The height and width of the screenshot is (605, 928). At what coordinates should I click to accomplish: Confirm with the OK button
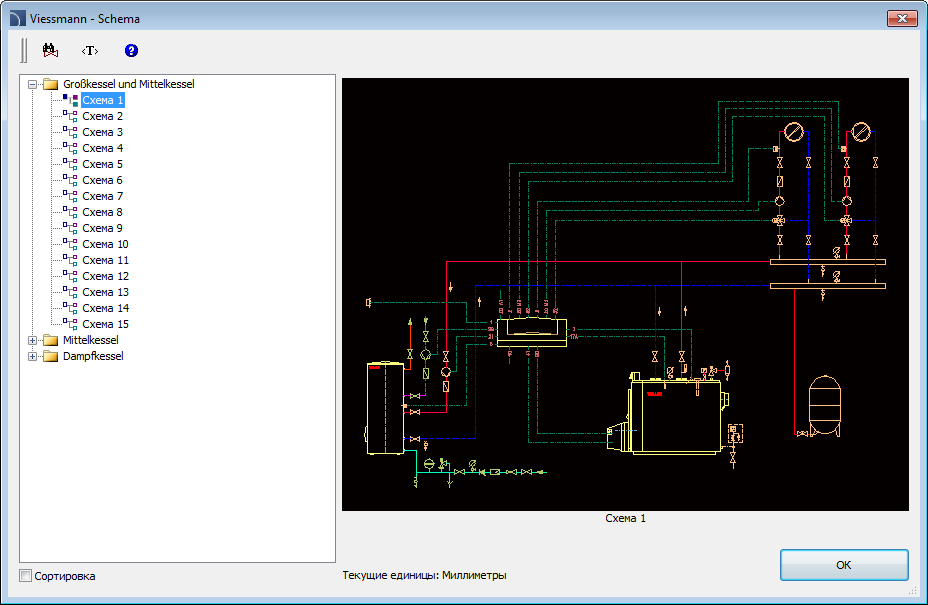(x=844, y=565)
